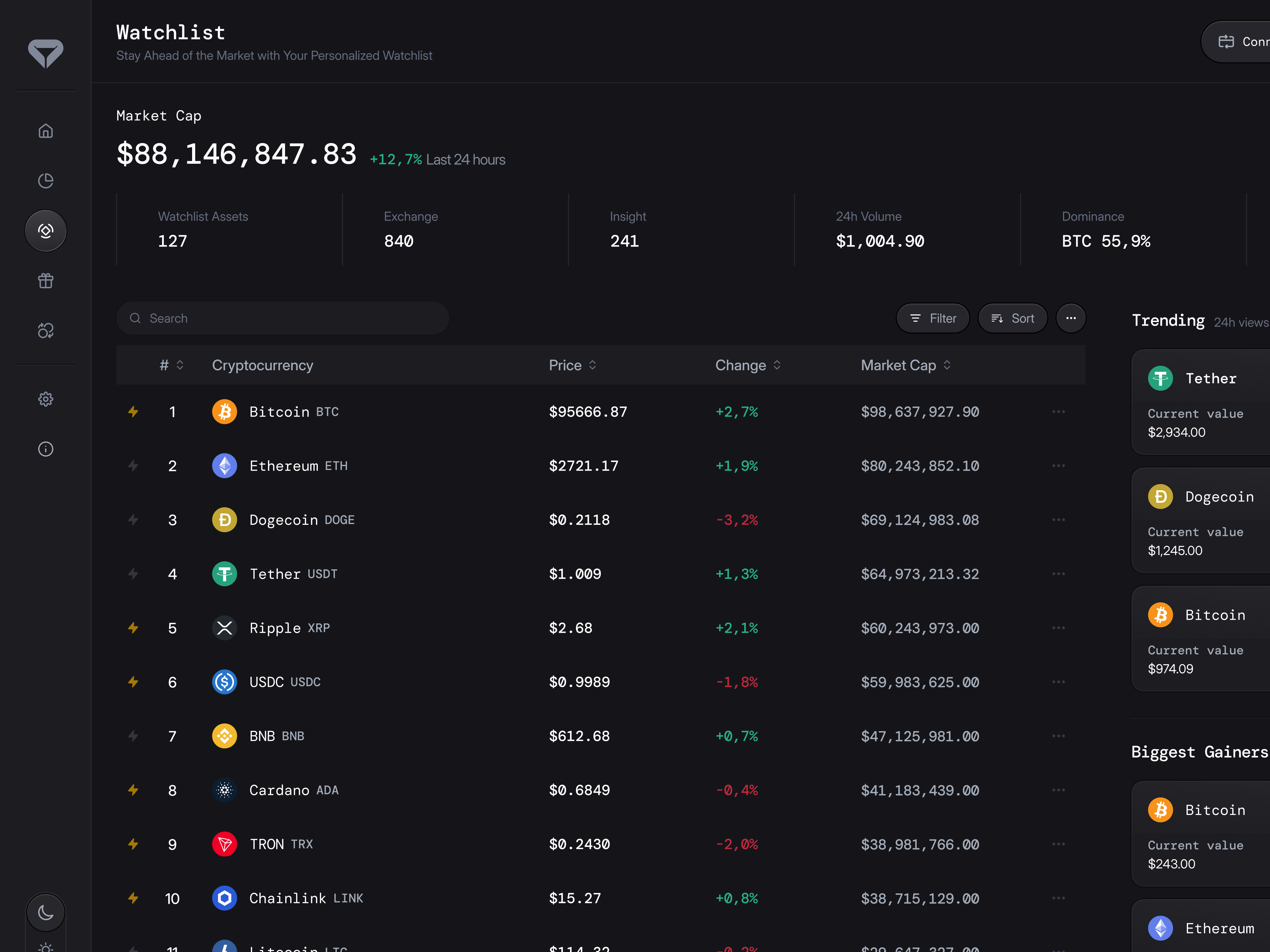Click the Ethereum coin icon in table

(224, 466)
